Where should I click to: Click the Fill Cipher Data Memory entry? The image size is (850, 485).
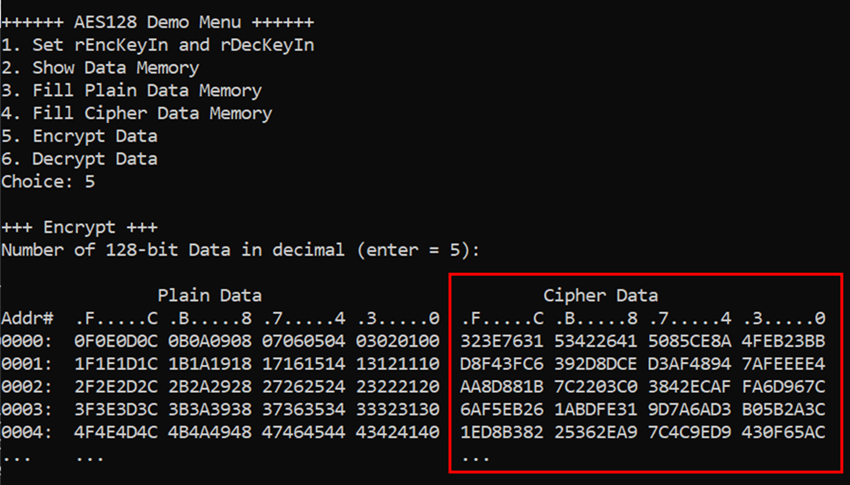137,113
